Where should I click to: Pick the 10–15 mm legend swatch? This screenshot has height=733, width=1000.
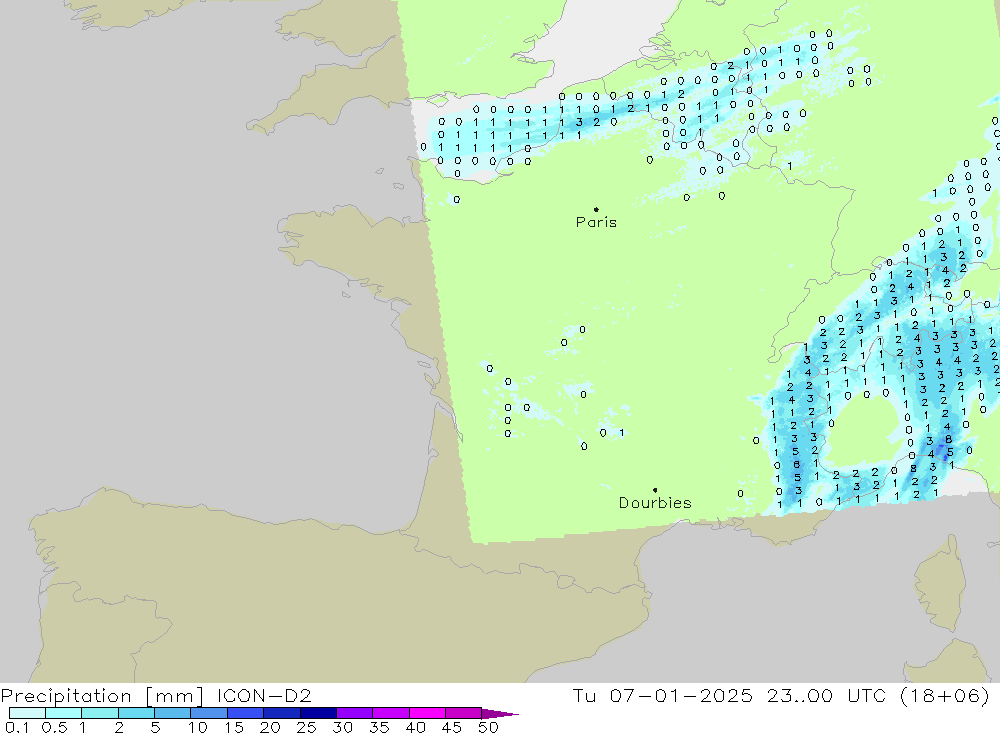click(209, 713)
